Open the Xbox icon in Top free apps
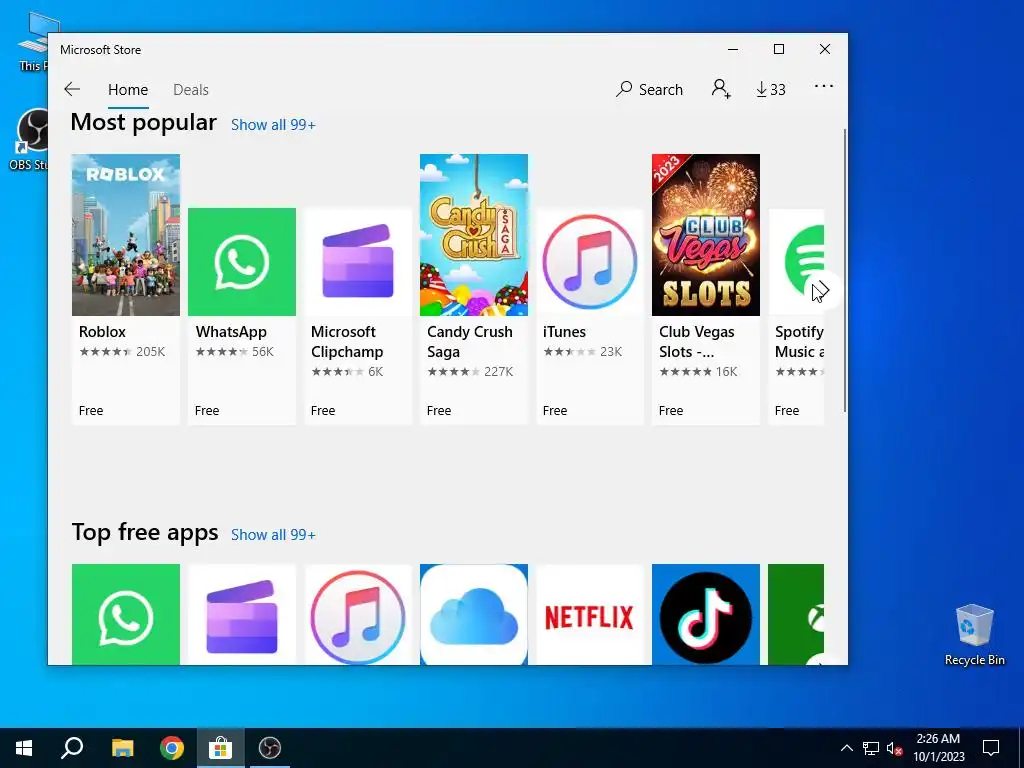The height and width of the screenshot is (768, 1024). 796,615
